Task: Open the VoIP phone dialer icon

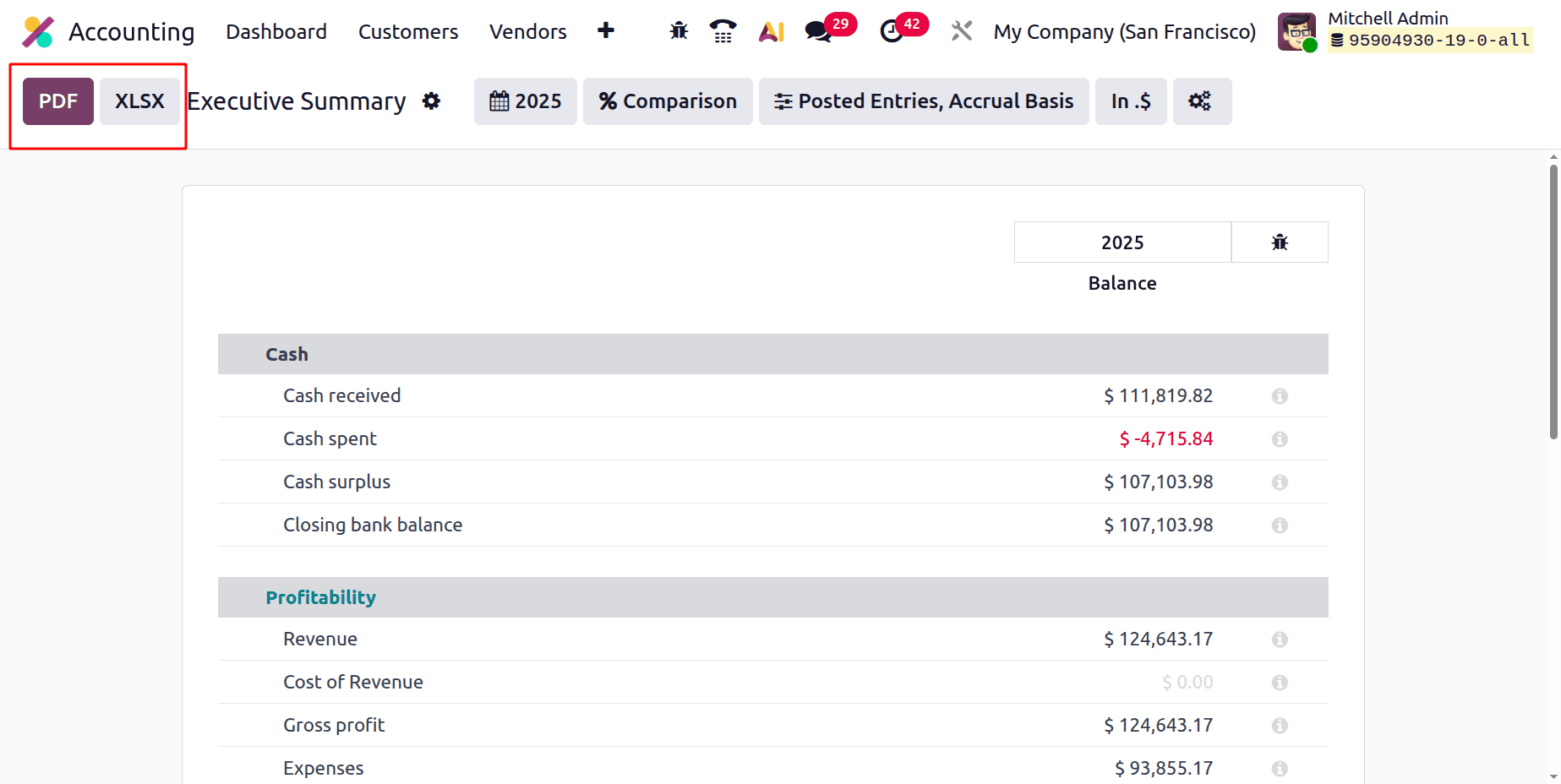Action: click(x=723, y=31)
